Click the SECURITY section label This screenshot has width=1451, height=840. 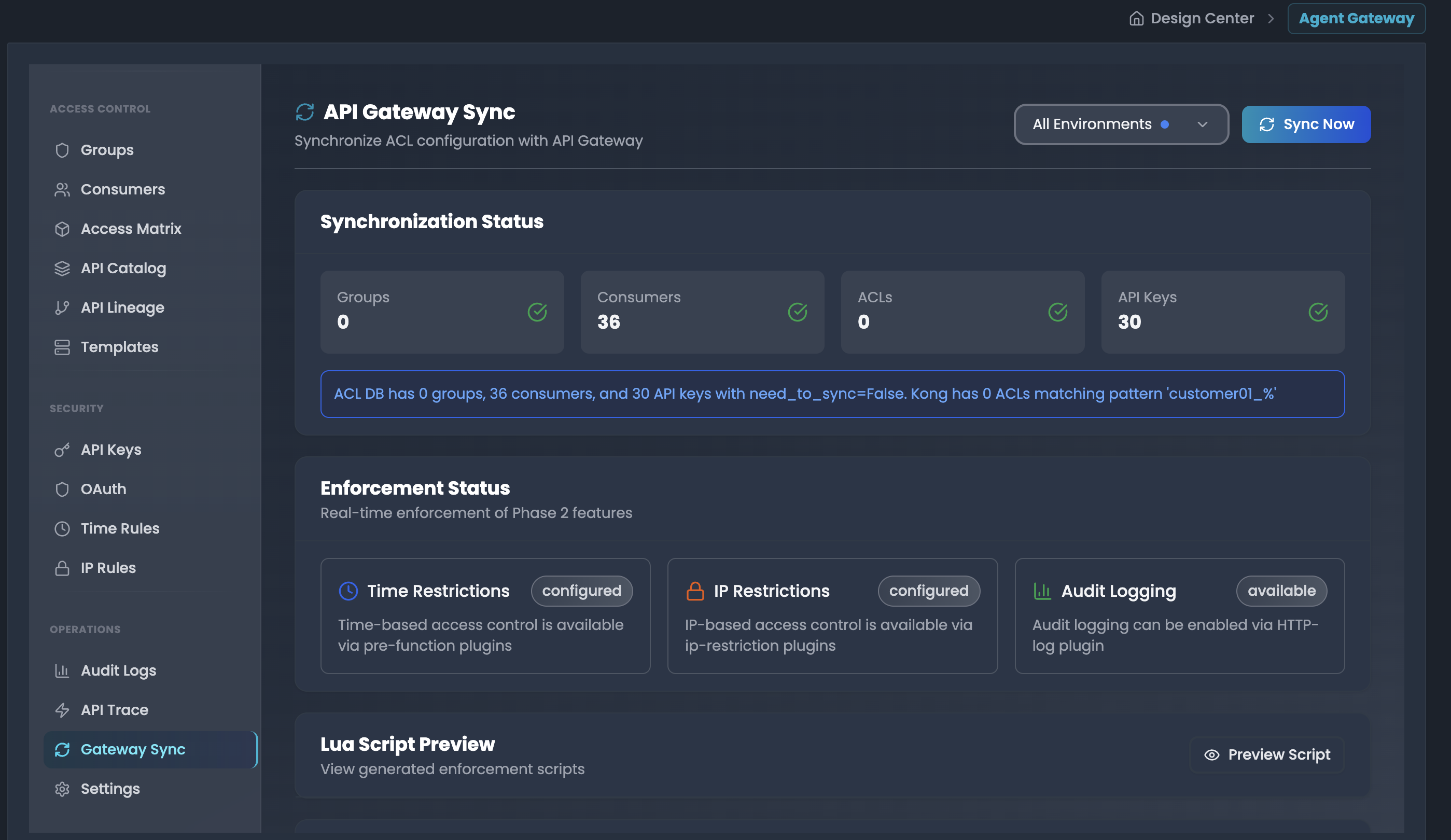tap(77, 408)
